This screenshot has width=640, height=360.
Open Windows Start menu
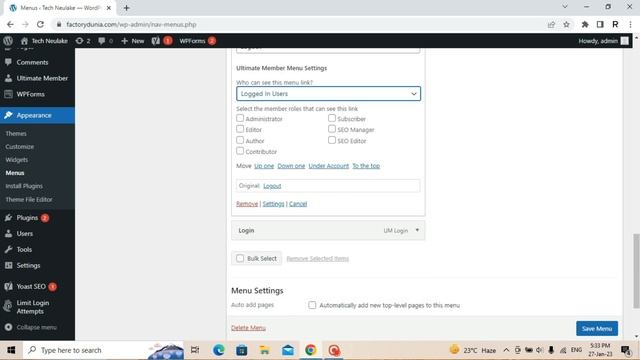pos(11,350)
